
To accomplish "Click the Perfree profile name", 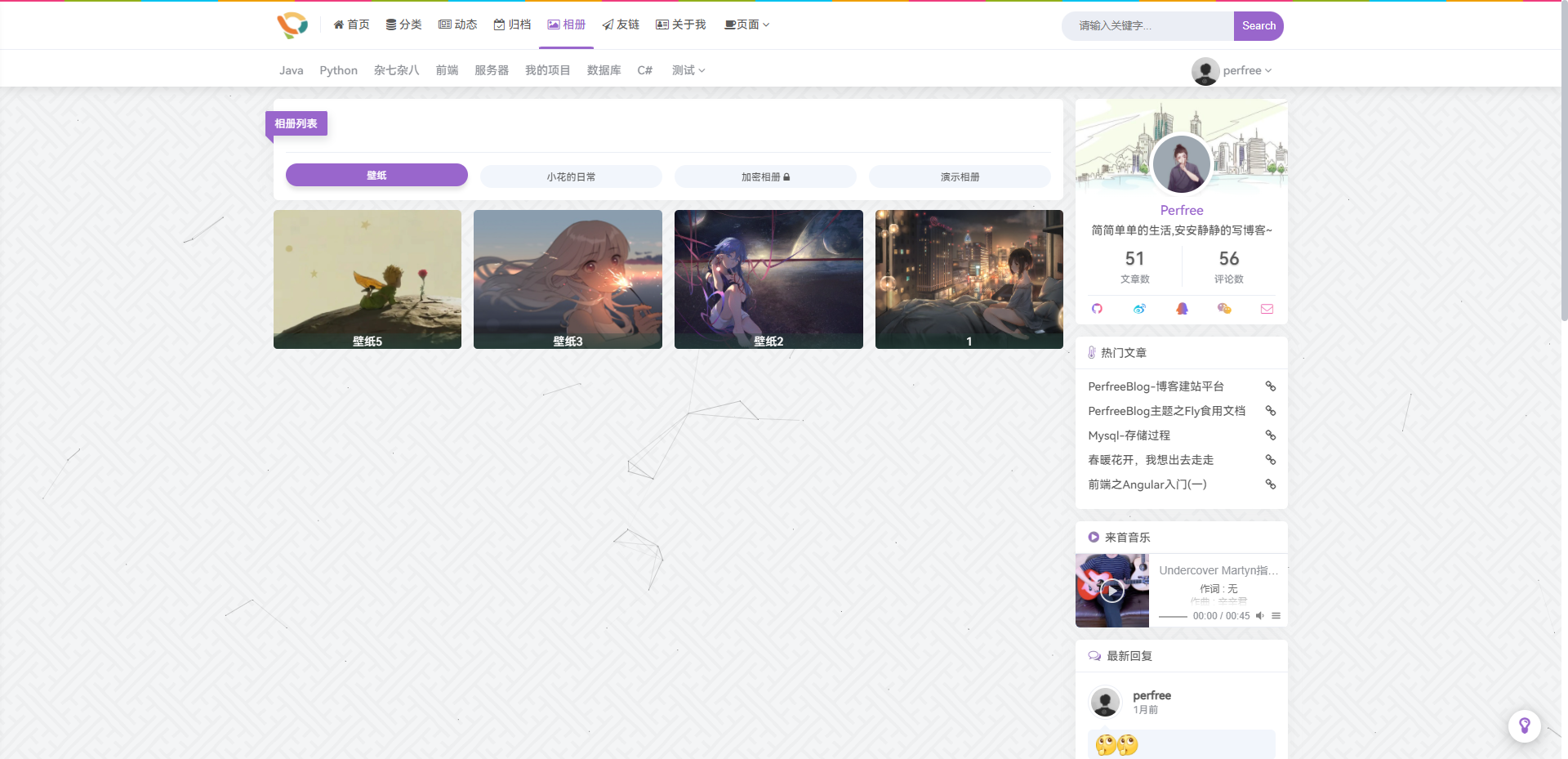I will (1182, 210).
